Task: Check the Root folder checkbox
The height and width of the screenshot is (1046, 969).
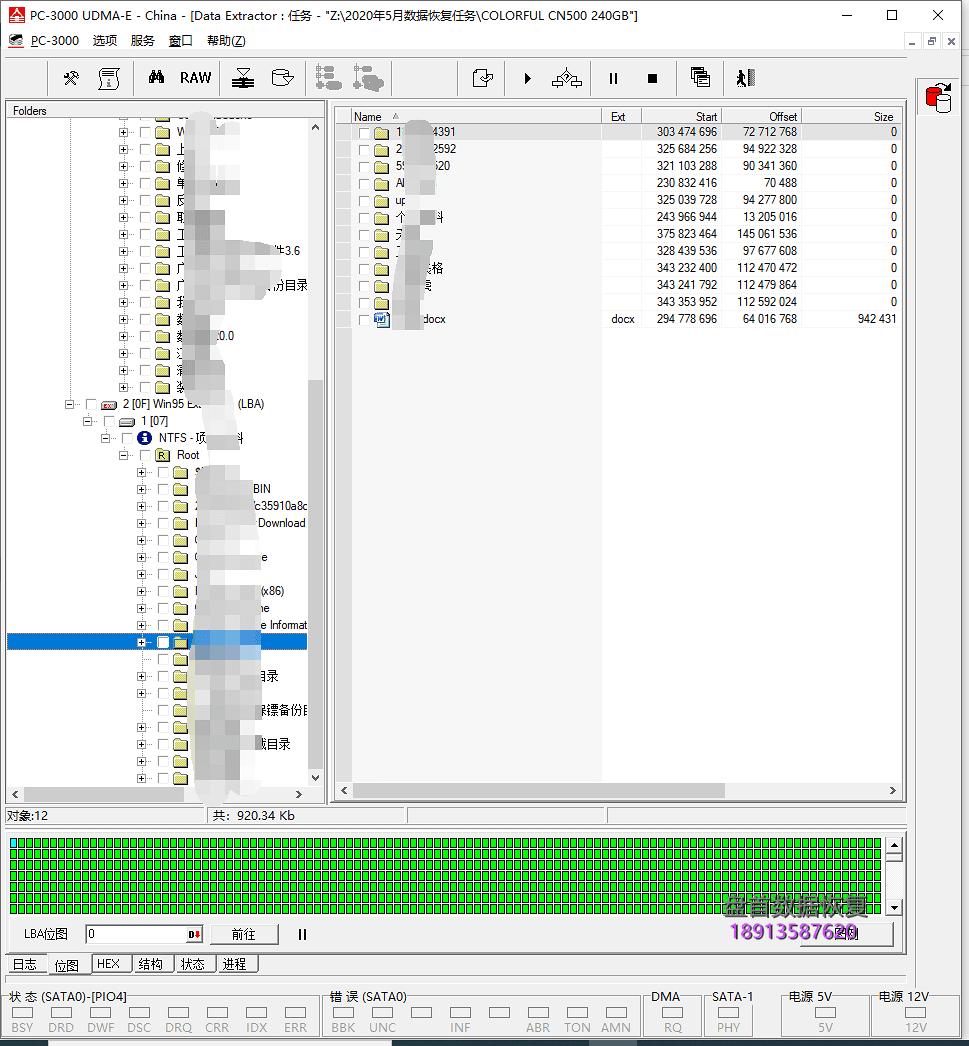Action: click(x=145, y=455)
